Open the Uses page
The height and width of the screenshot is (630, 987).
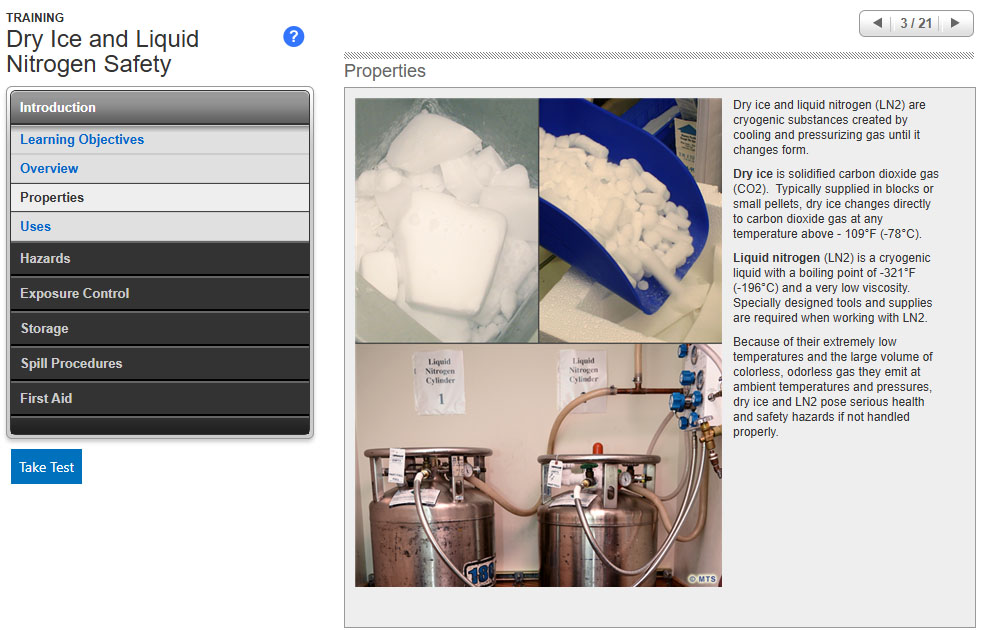(x=35, y=227)
